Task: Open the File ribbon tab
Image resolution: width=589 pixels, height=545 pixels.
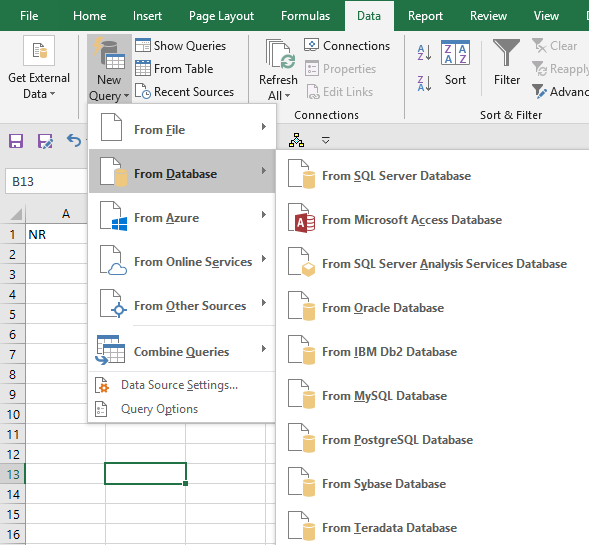Action: (x=29, y=16)
